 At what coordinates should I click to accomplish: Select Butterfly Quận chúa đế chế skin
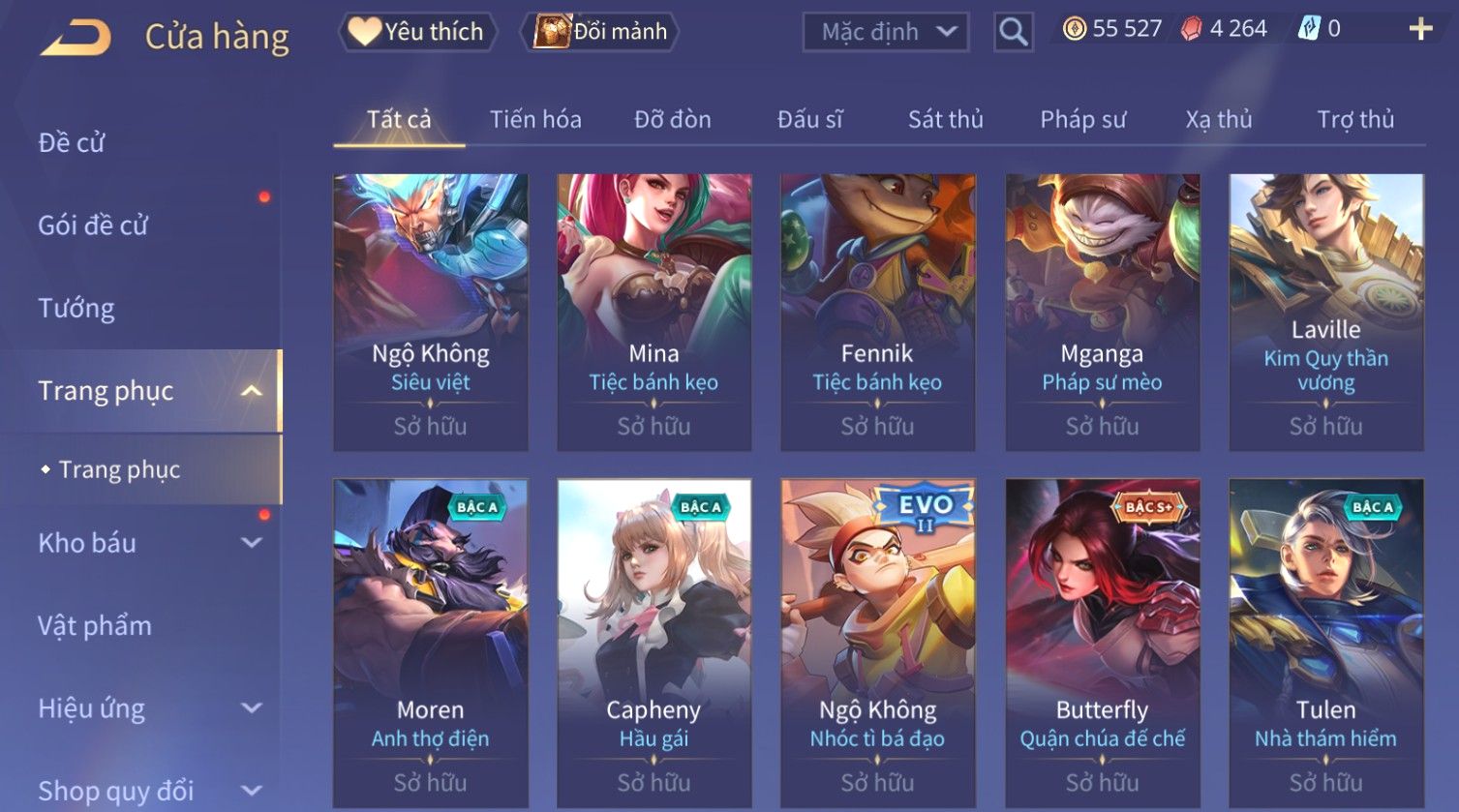point(1102,644)
